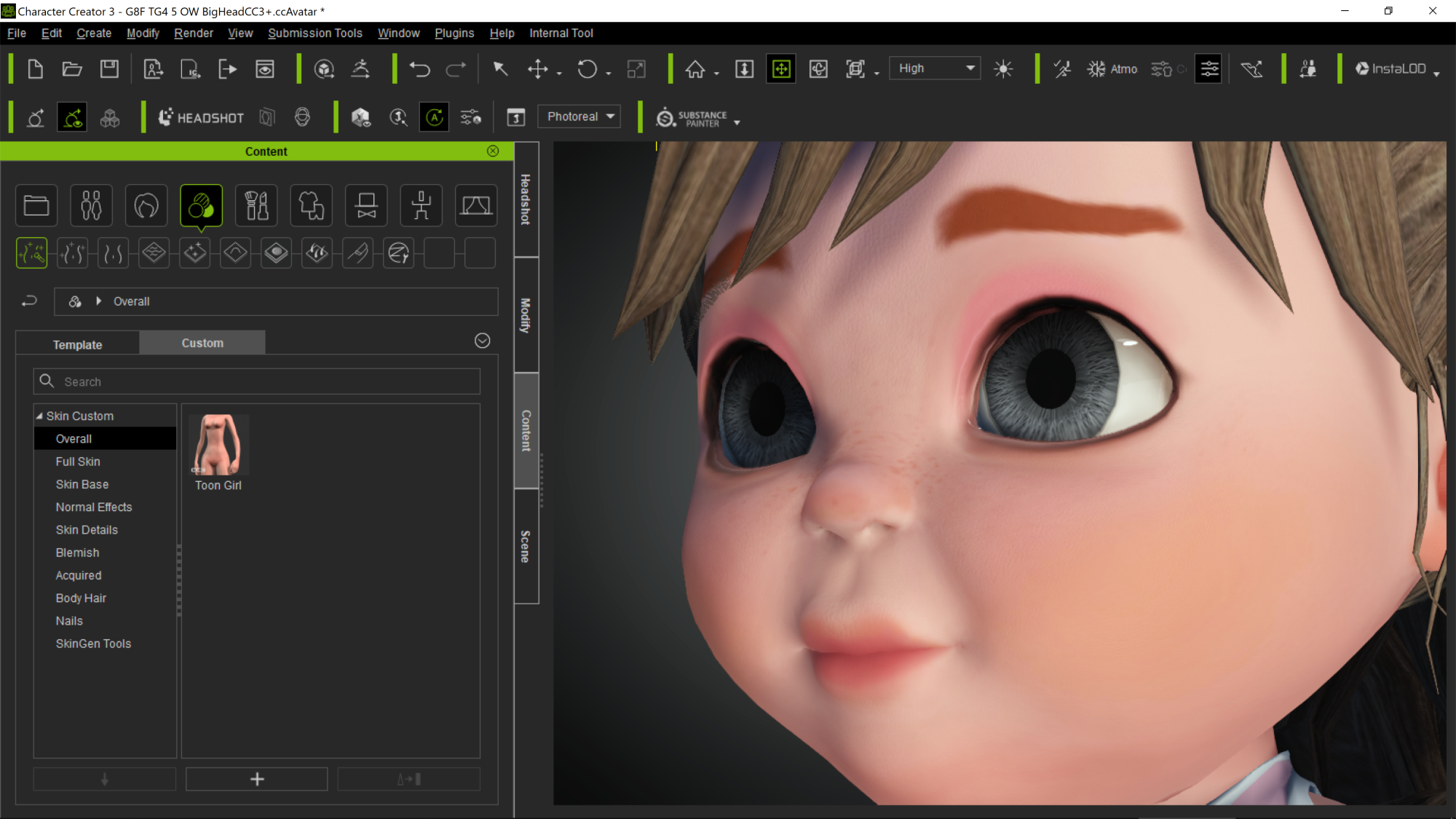Image resolution: width=1456 pixels, height=819 pixels.
Task: Collapse the Skin Custom tree node
Action: 39,416
